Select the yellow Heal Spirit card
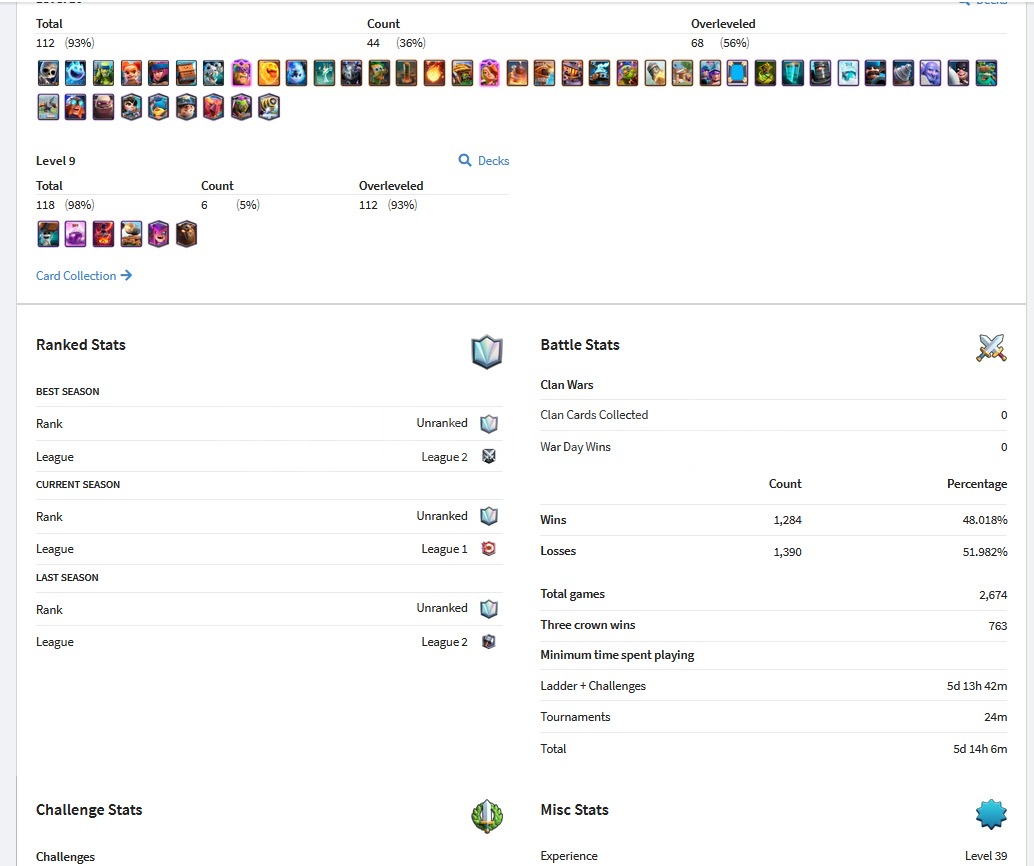 point(269,73)
